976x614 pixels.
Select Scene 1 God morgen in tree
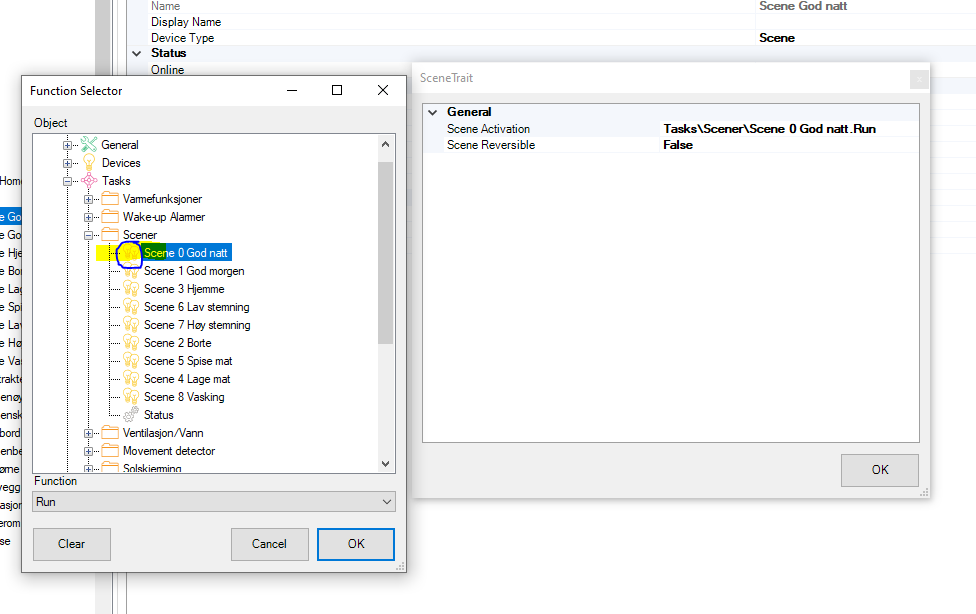pyautogui.click(x=194, y=271)
